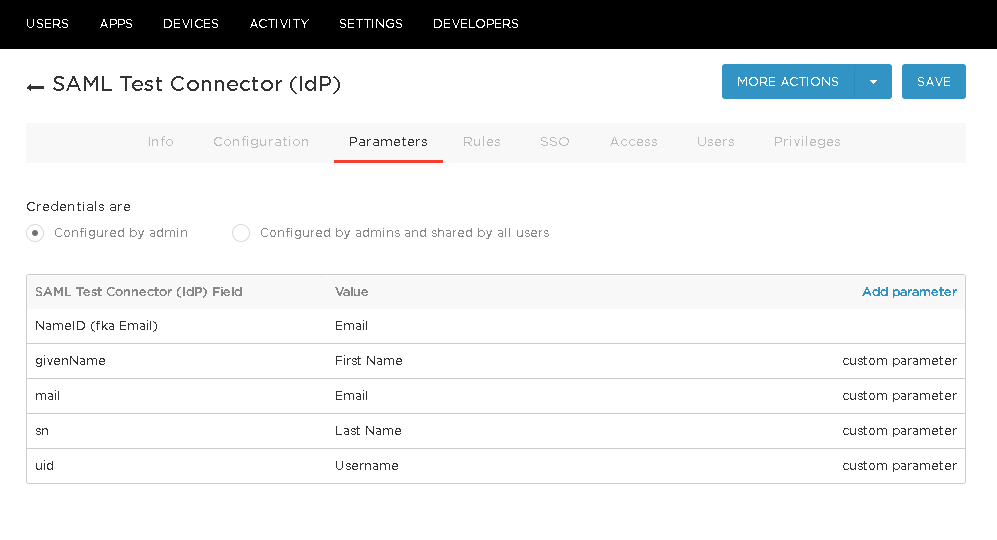Open the Info tab
The height and width of the screenshot is (540, 997).
click(x=160, y=142)
